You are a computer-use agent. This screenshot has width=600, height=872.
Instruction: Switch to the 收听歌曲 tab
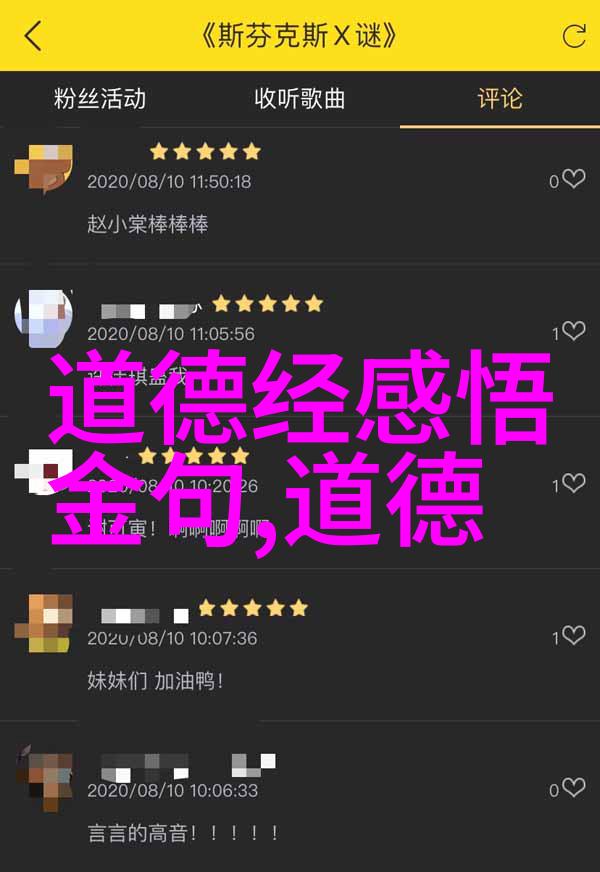coord(300,99)
